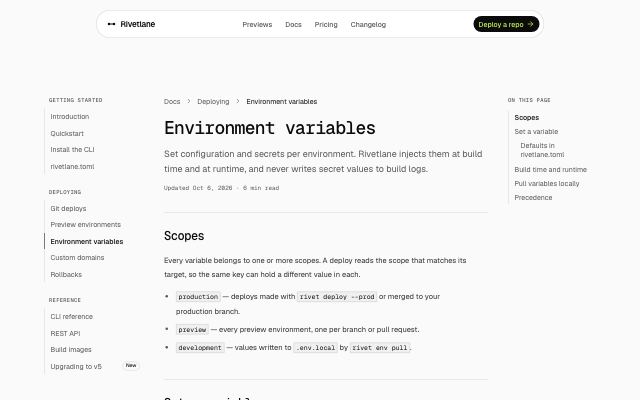This screenshot has height=400, width=640.
Task: Open Rollbacks in the sidebar
Action: 66,275
